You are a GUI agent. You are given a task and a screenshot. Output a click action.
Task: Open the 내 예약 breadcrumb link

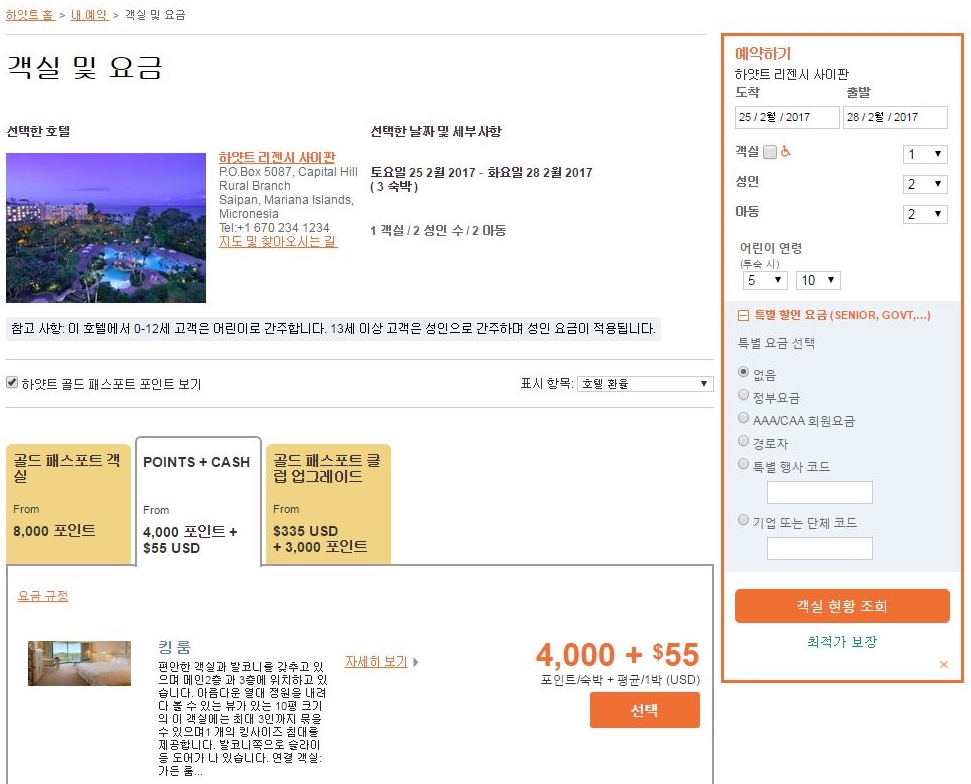89,15
